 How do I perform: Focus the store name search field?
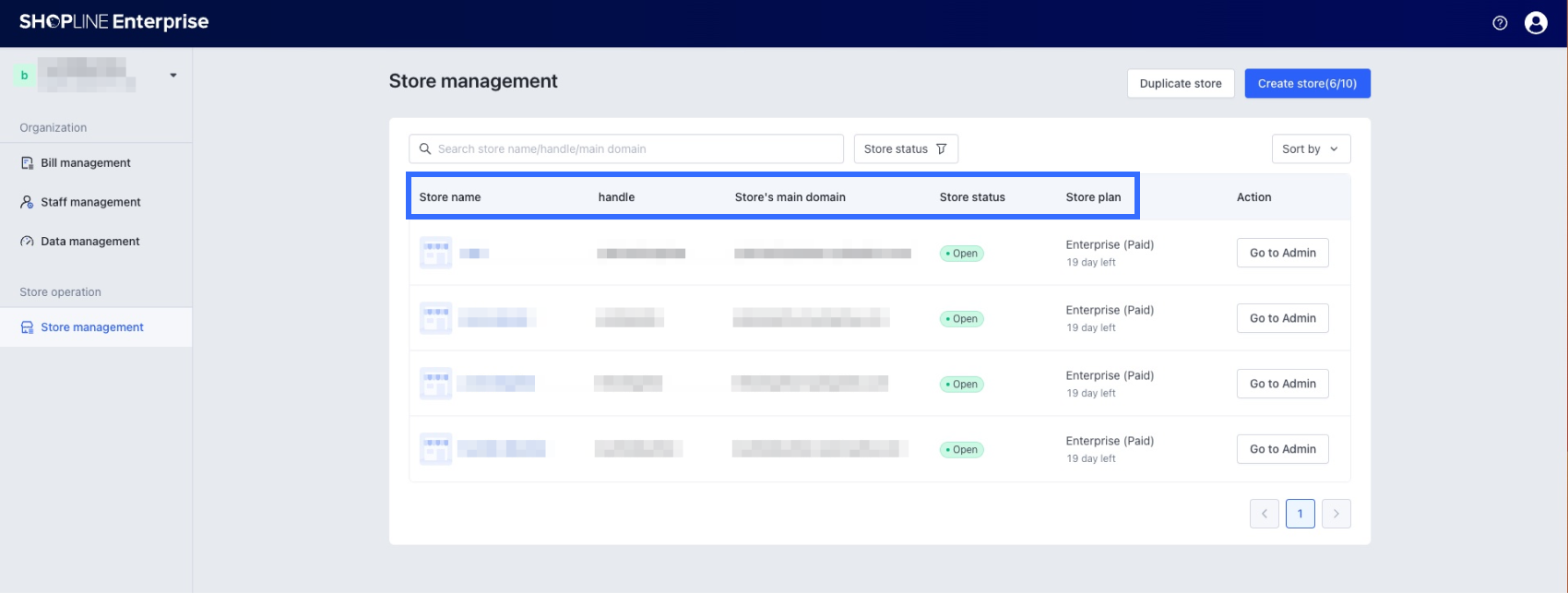pyautogui.click(x=626, y=148)
